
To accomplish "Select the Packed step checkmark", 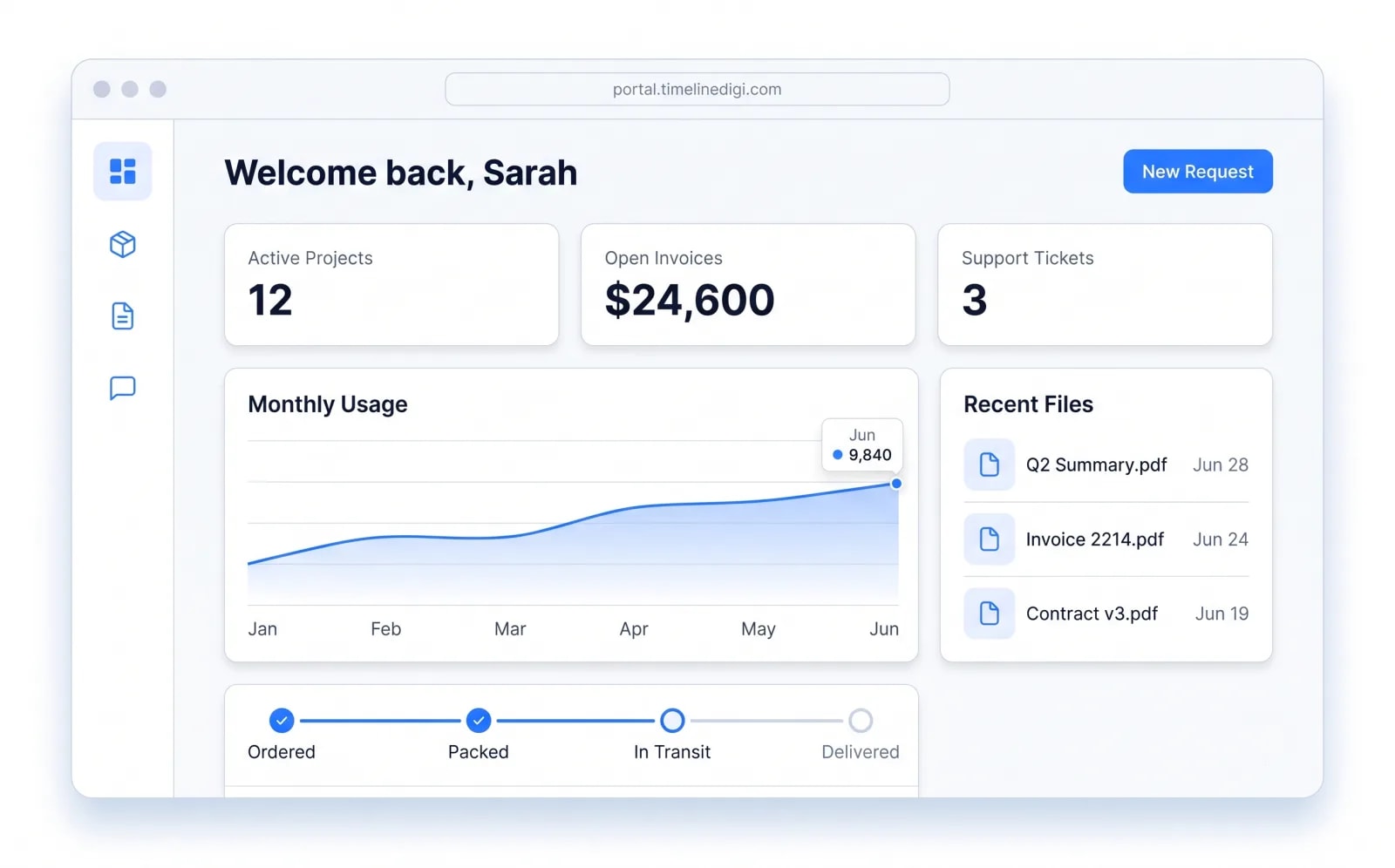I will [478, 721].
